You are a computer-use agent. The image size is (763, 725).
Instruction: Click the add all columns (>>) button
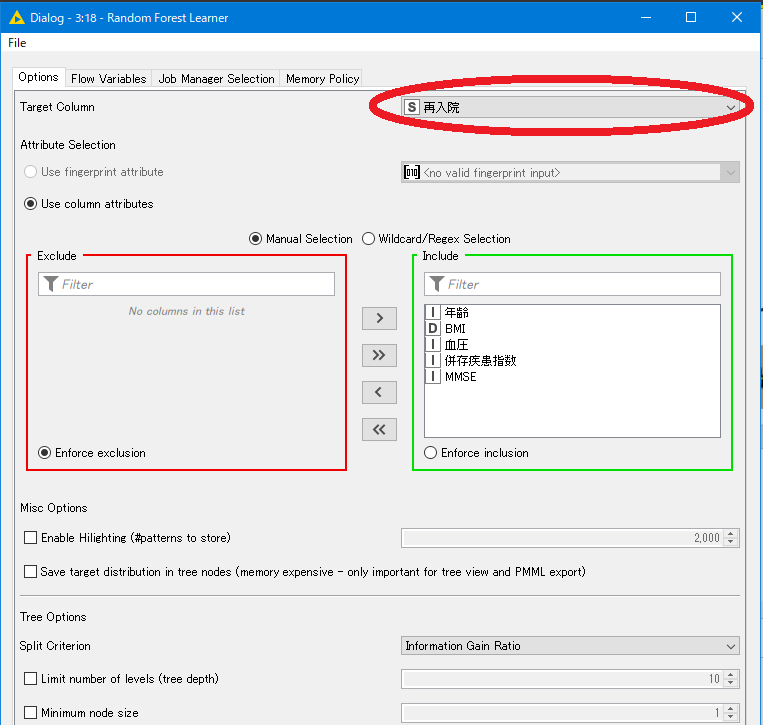tap(379, 355)
